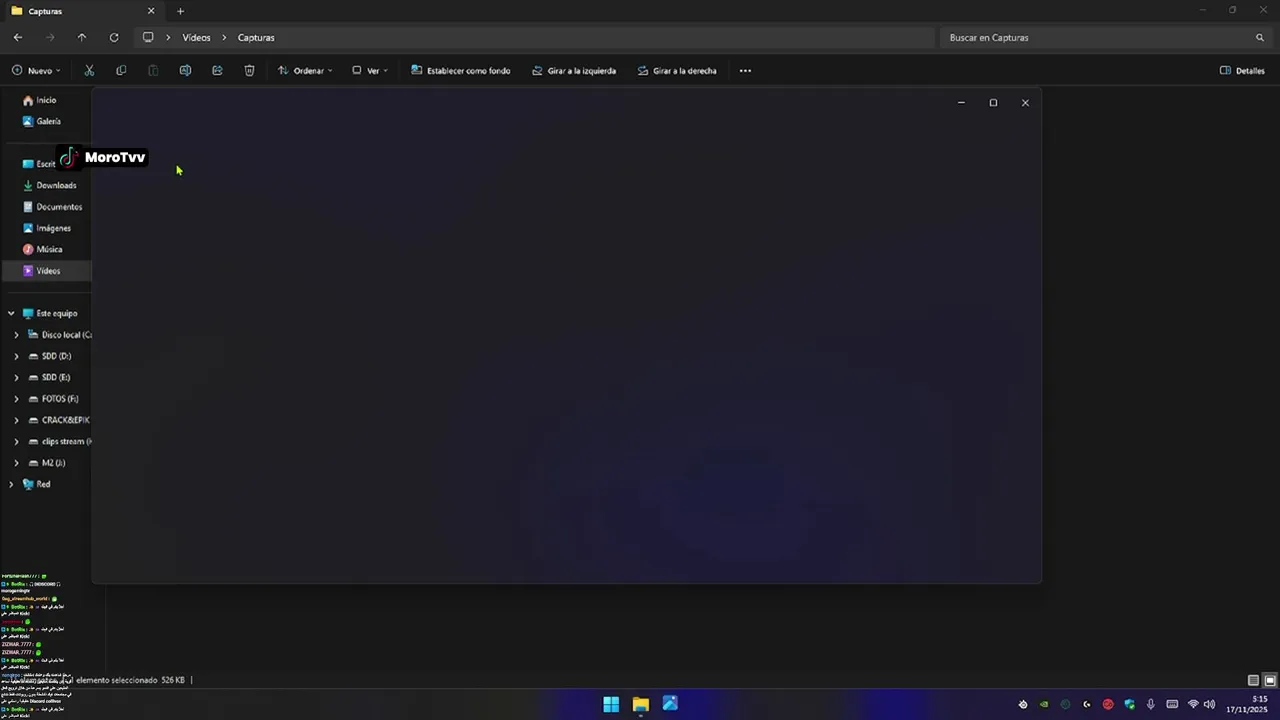This screenshot has height=720, width=1280.
Task: Close the image viewer overlay window
Action: [x=1025, y=103]
